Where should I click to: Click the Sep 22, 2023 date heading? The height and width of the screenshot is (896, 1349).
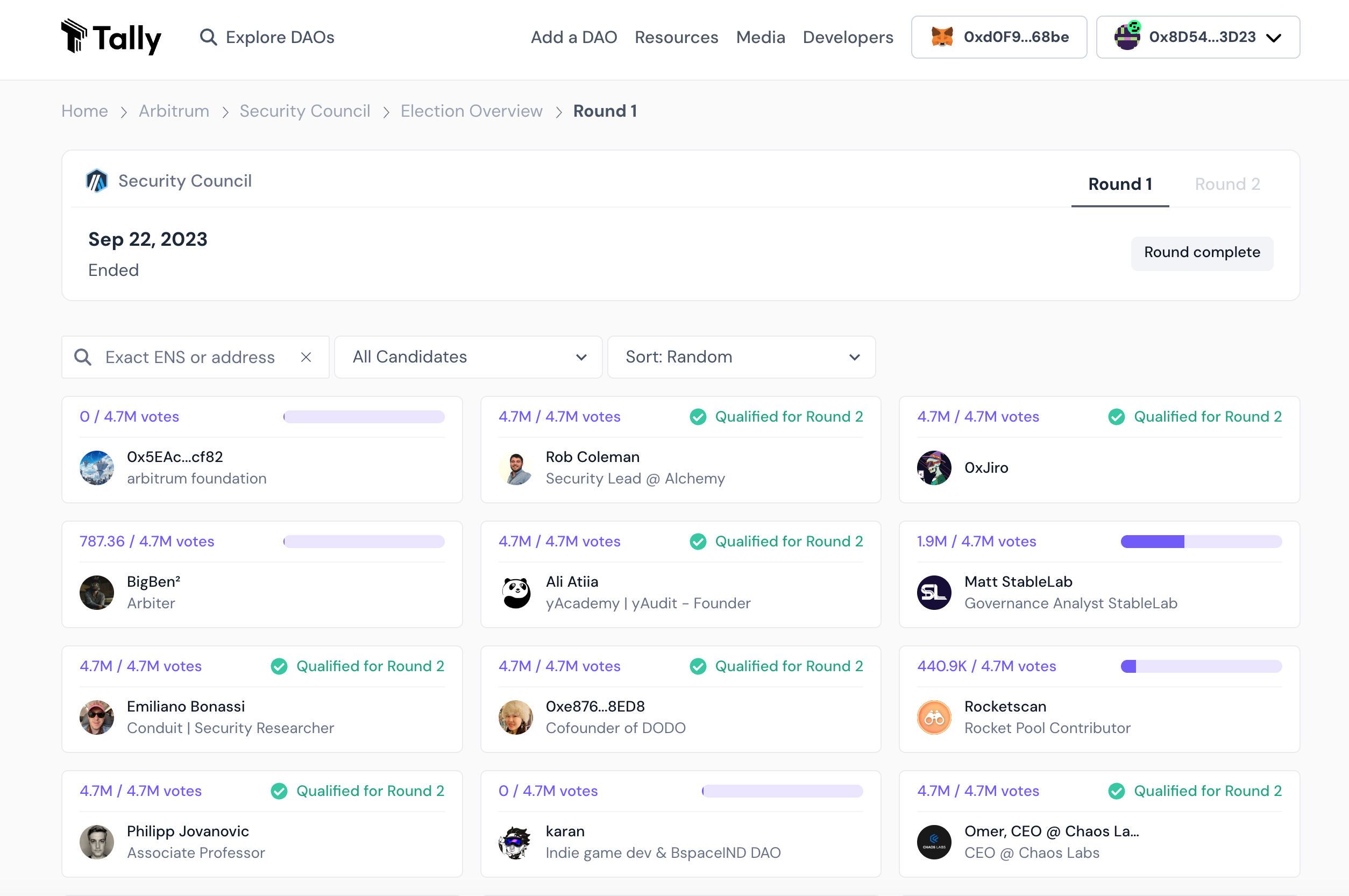147,239
